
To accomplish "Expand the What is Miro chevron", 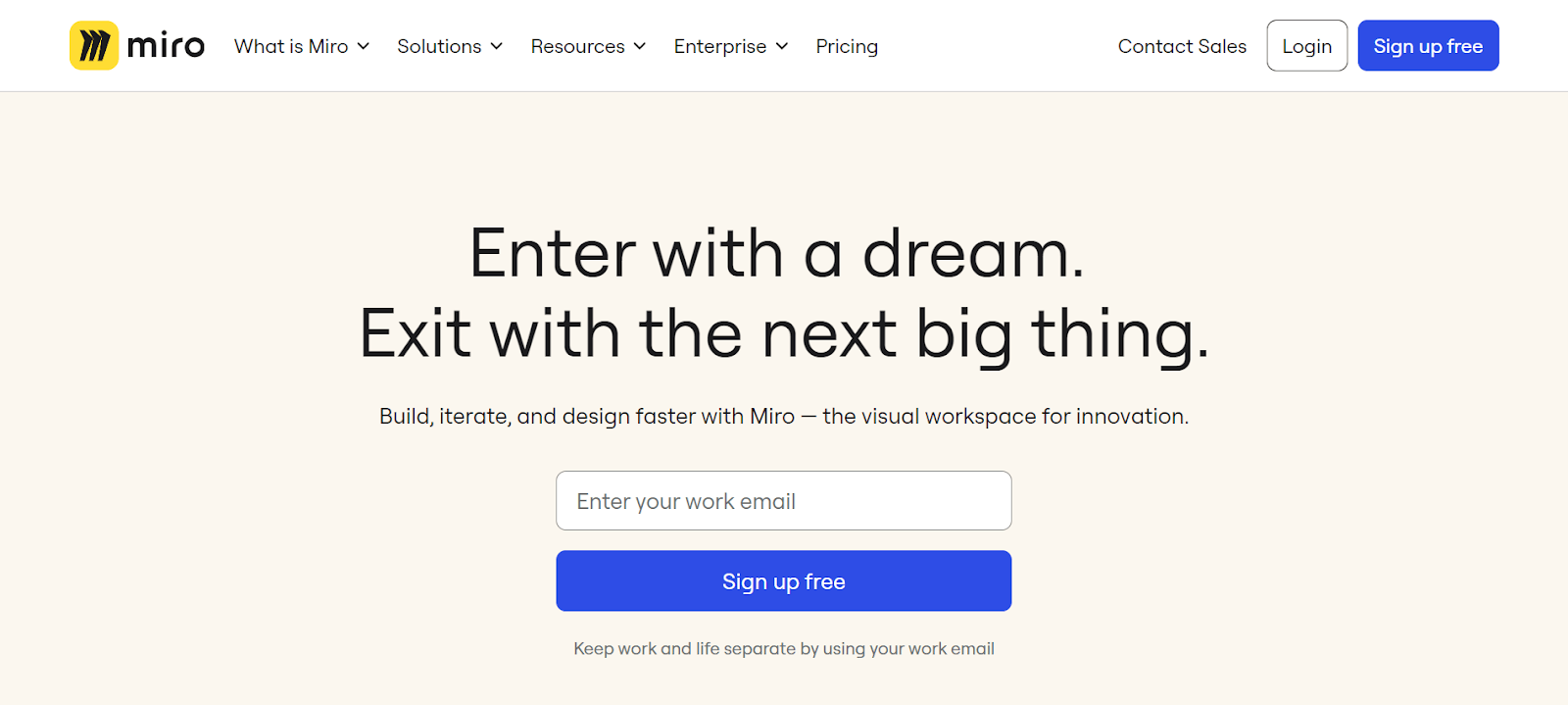I will (364, 46).
